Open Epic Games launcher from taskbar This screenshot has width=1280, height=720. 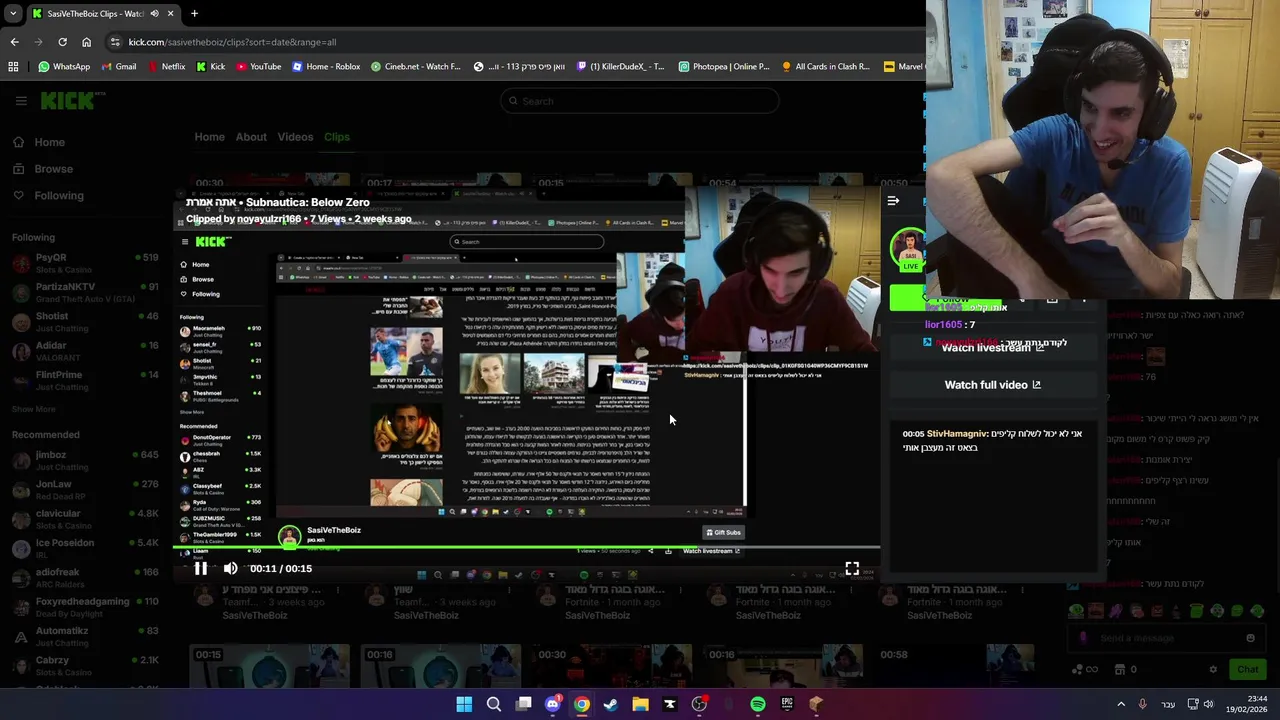787,704
